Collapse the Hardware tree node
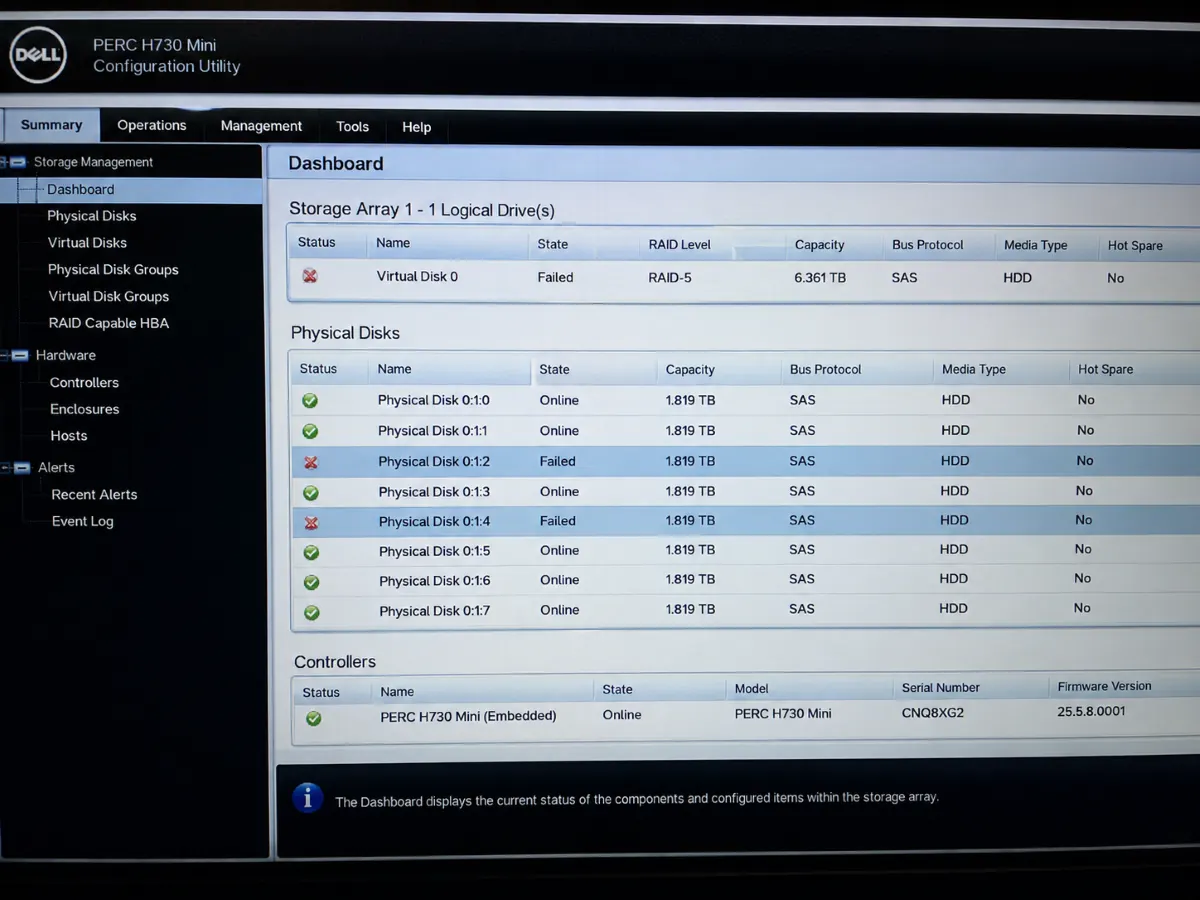This screenshot has height=900, width=1200. (20, 355)
